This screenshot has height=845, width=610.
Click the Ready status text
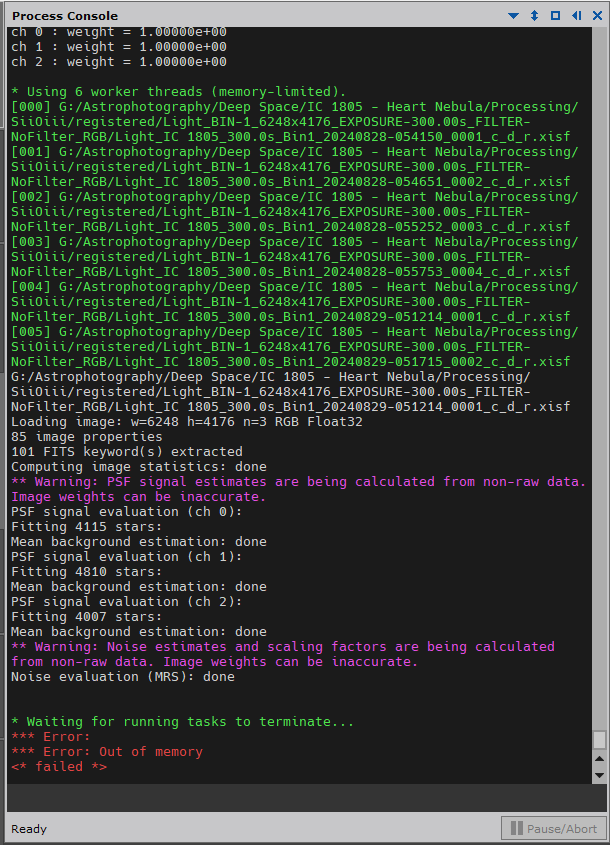click(x=29, y=829)
